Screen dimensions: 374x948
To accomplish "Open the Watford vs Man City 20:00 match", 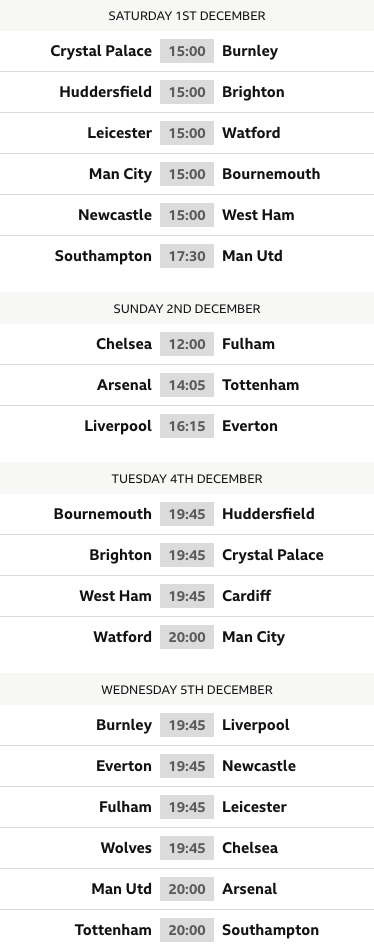I will coord(187,637).
